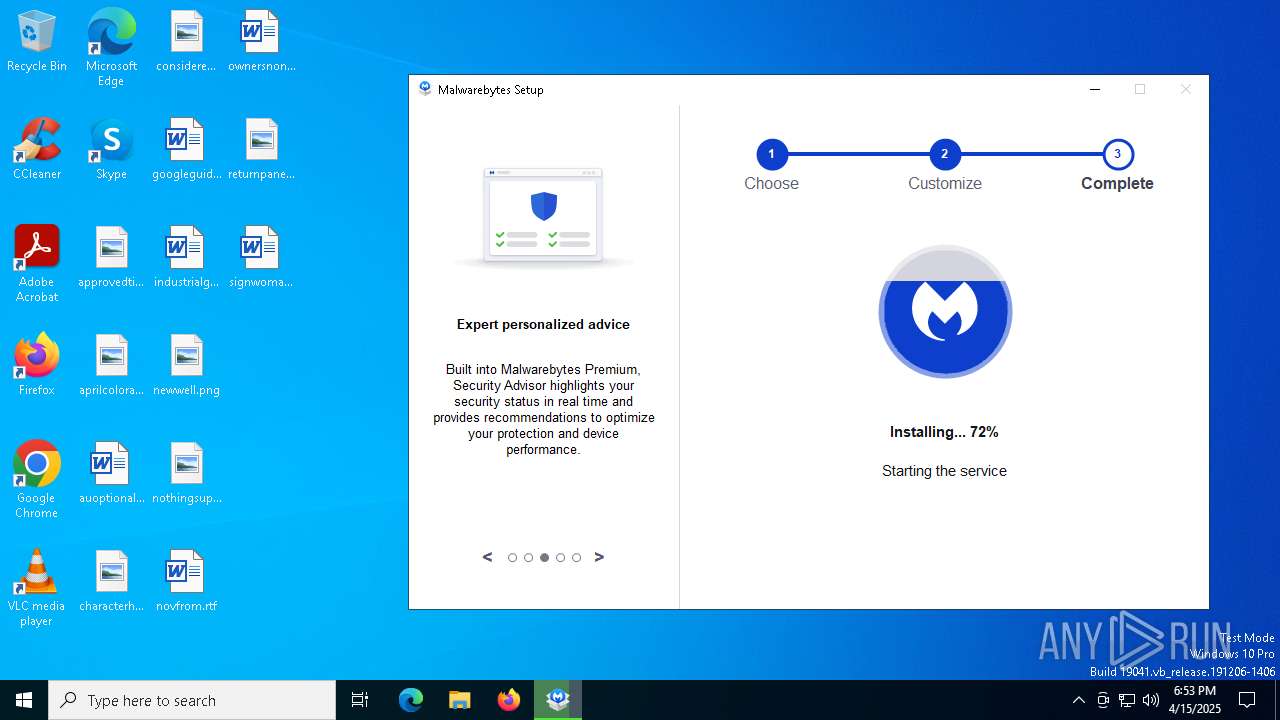Click the Malwarebytes Setup title bar icon
The width and height of the screenshot is (1280, 720).
tap(426, 89)
